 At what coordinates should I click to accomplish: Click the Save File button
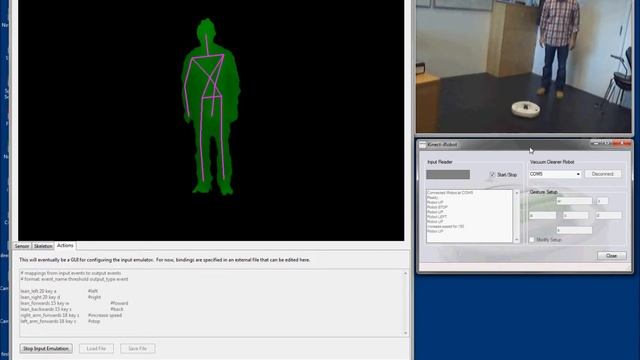pos(138,349)
